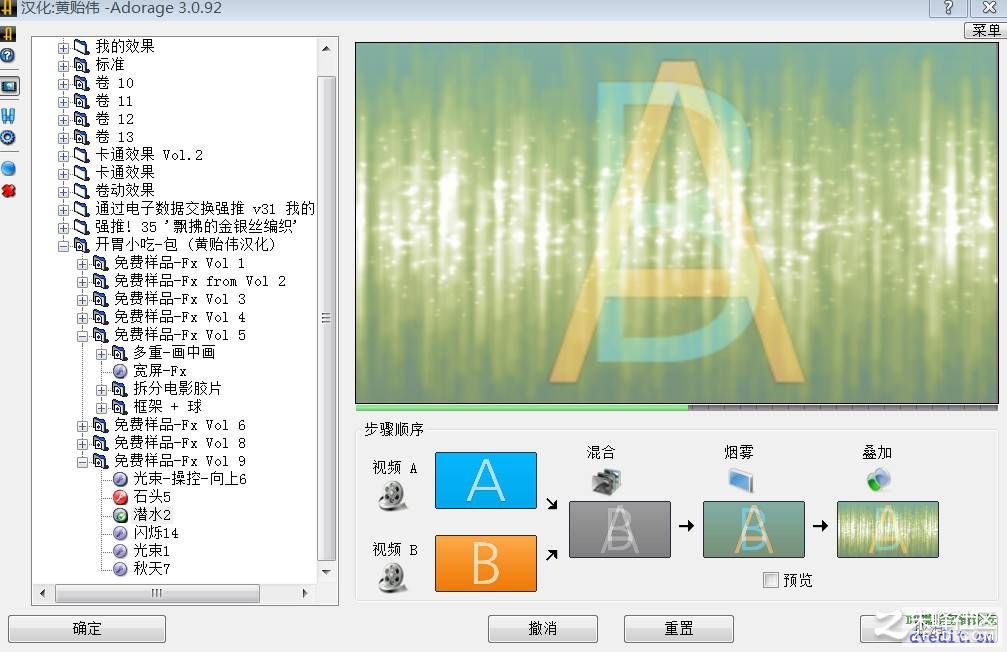Click the 撤消 undo button
Screen dimensions: 1007x652
point(543,628)
